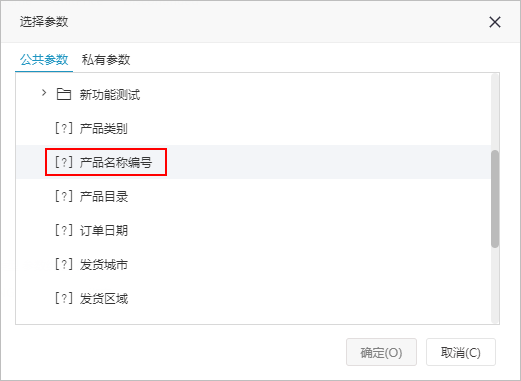Viewport: 521px width, 381px height.
Task: Select the 产品名称编号 parameter
Action: (x=253, y=162)
